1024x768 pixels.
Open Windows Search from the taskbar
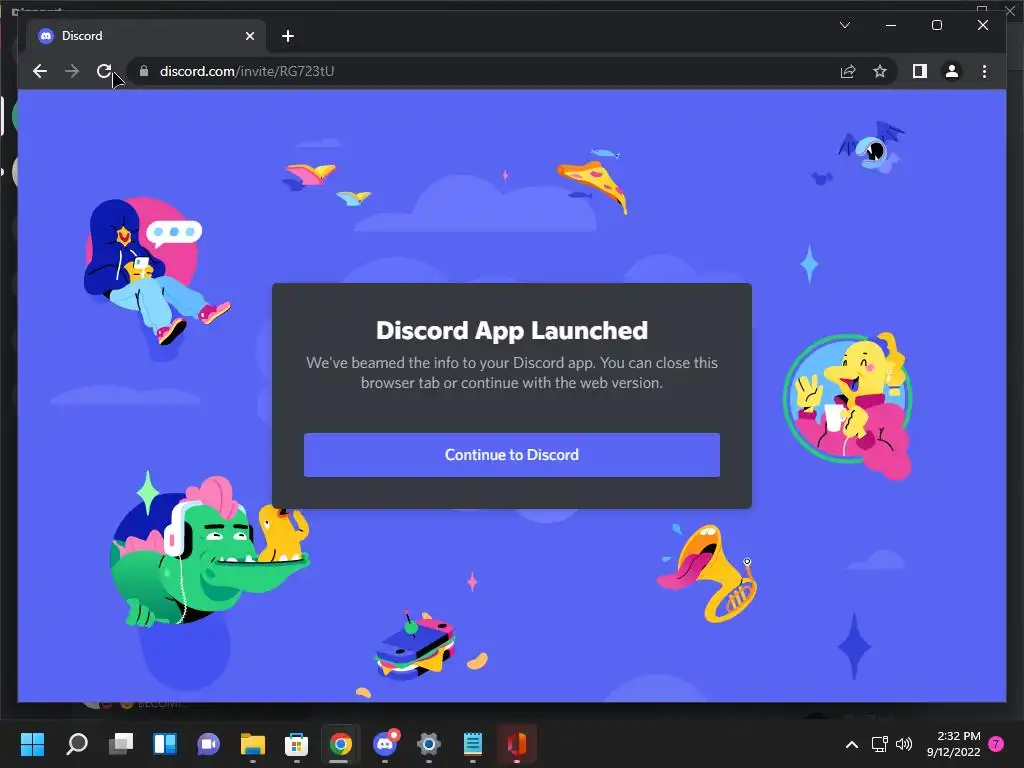pyautogui.click(x=76, y=743)
